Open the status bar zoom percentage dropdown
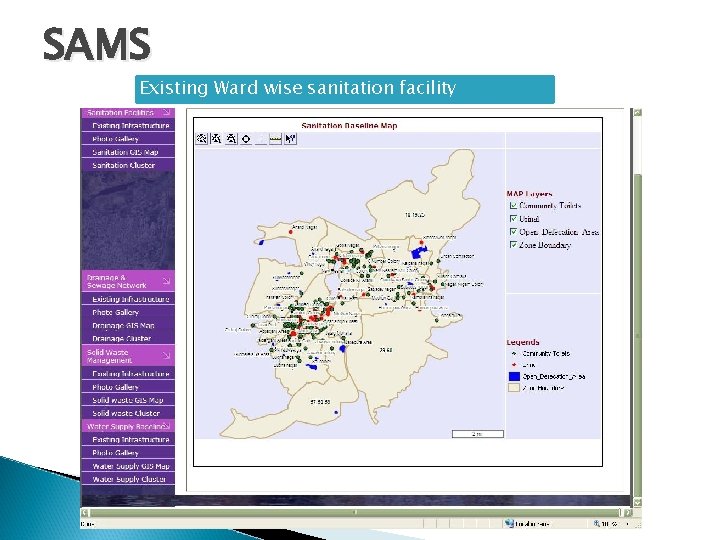This screenshot has height=540, width=720. 627,524
